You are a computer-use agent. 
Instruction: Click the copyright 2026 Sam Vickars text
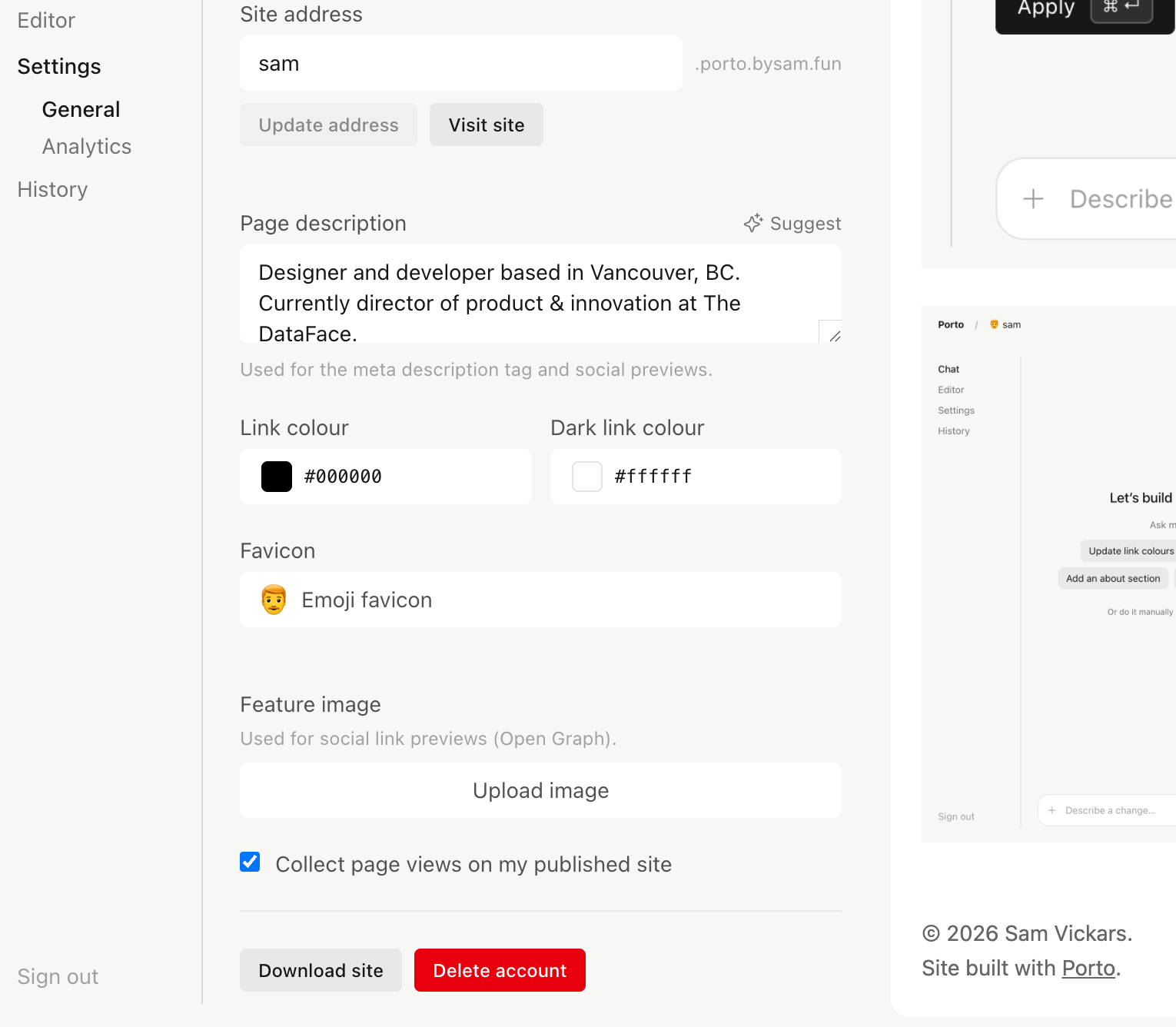[1027, 933]
